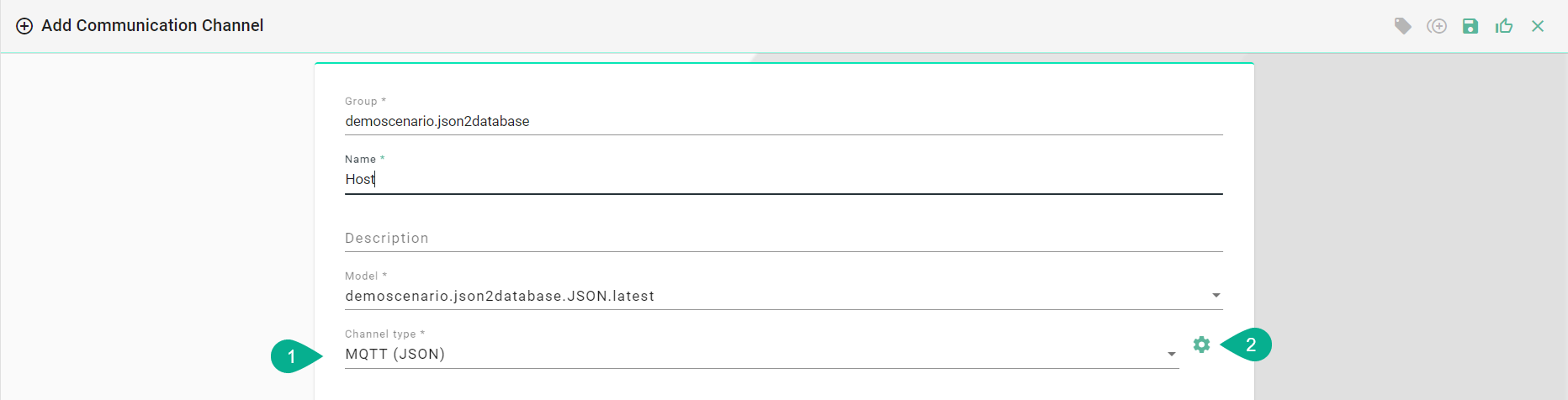This screenshot has width=1568, height=400.
Task: Click the tag icon in the header
Action: (x=1402, y=26)
